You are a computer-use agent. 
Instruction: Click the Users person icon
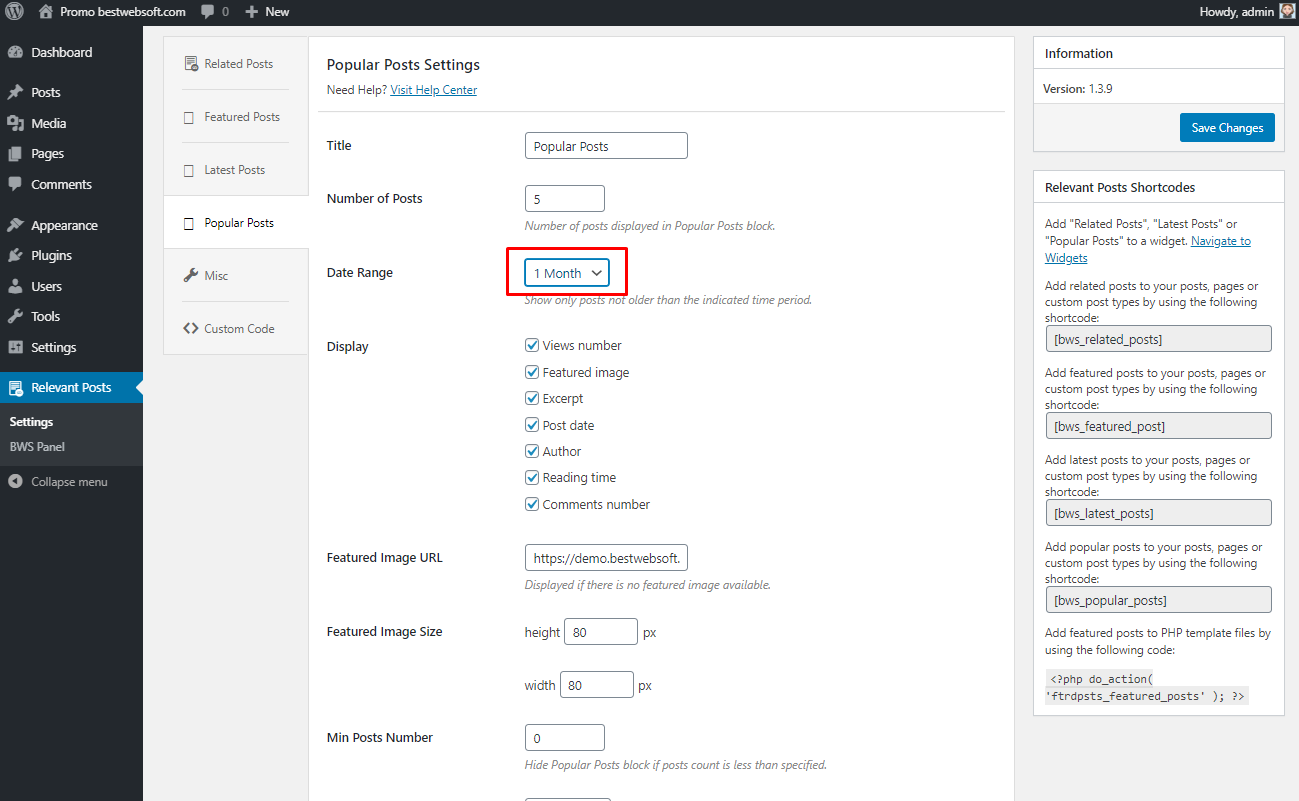15,286
